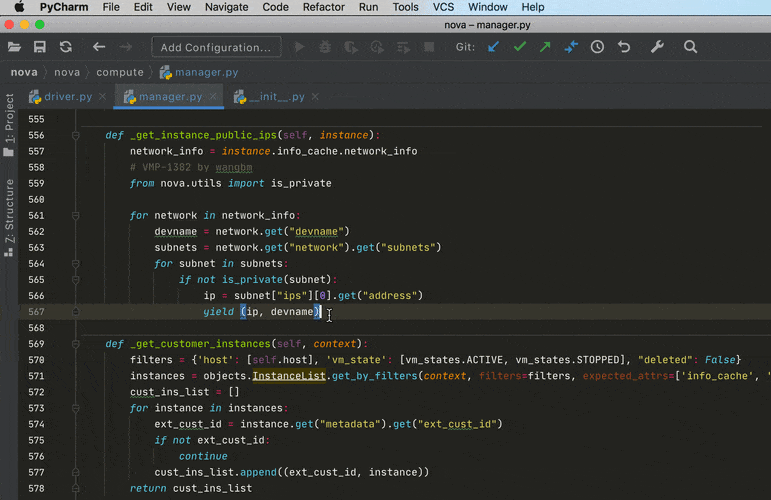Collapse the _get_instance_public_ips function fold
Image resolution: width=771 pixels, height=500 pixels.
pos(76,135)
